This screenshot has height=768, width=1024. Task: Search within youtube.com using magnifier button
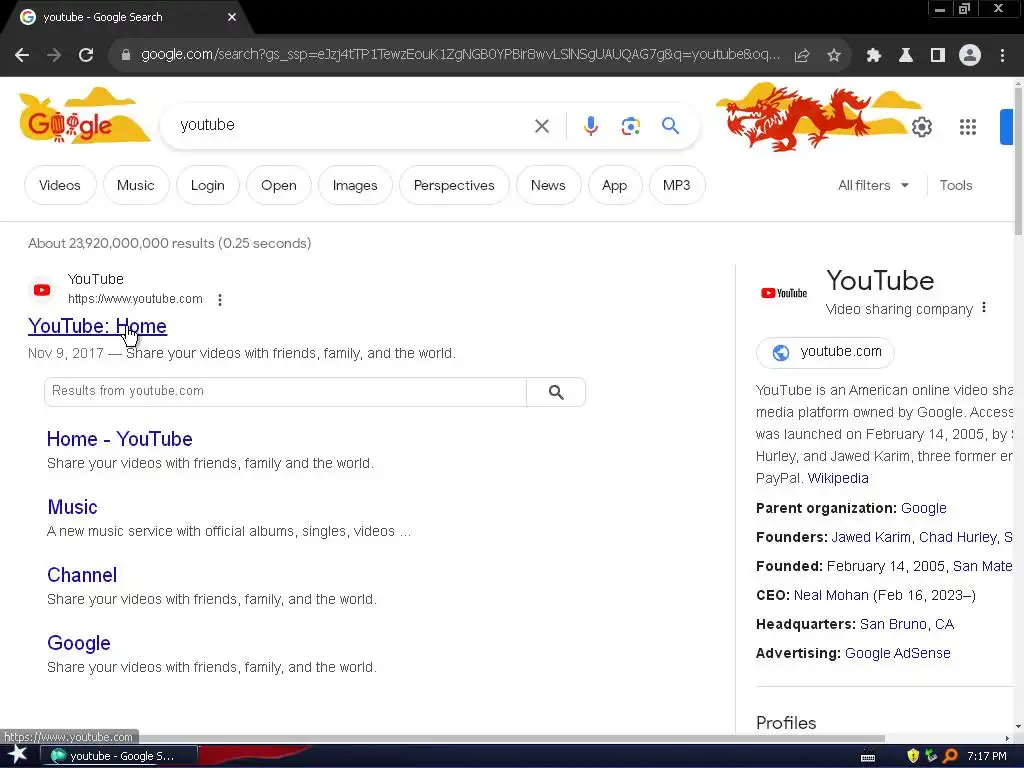[x=556, y=392]
